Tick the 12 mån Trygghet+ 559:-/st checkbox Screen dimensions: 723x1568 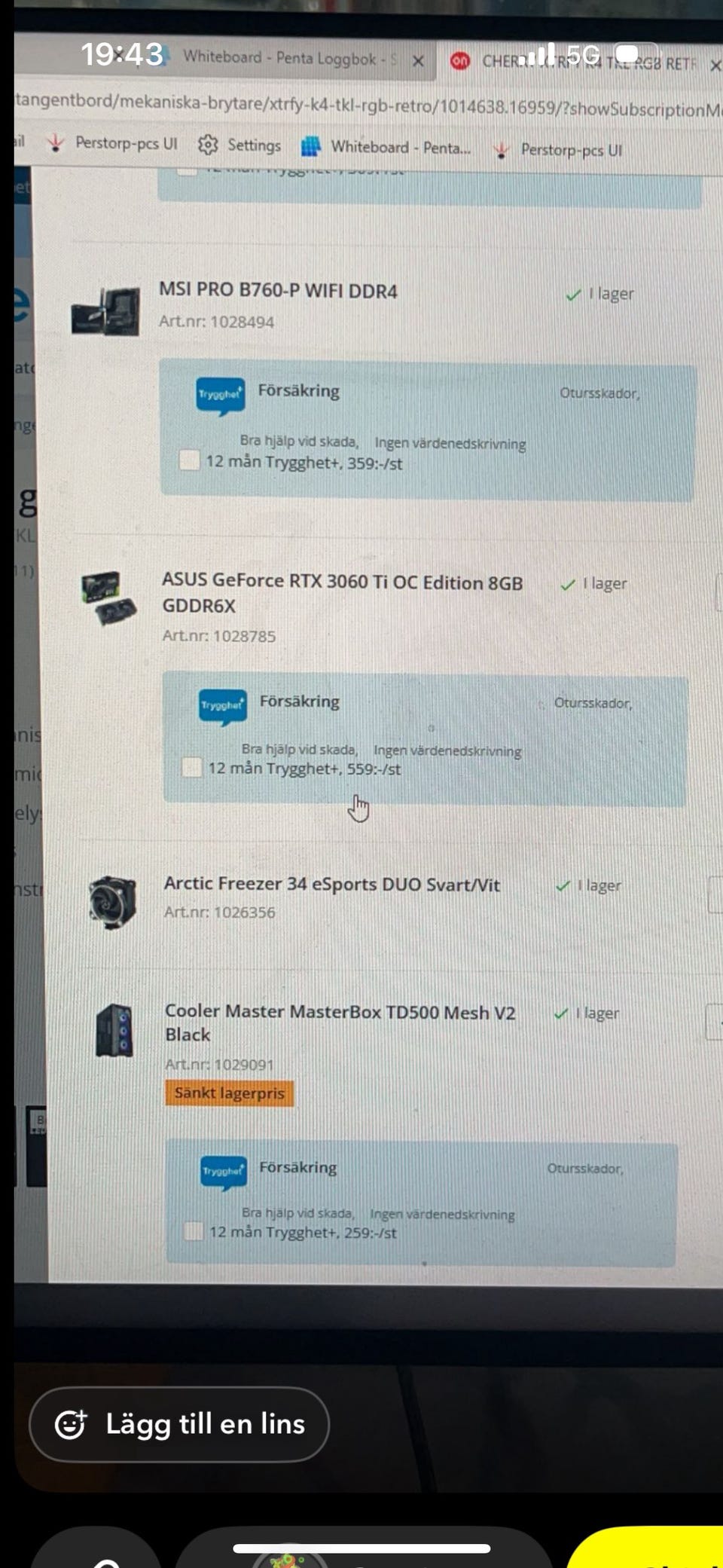[x=192, y=767]
